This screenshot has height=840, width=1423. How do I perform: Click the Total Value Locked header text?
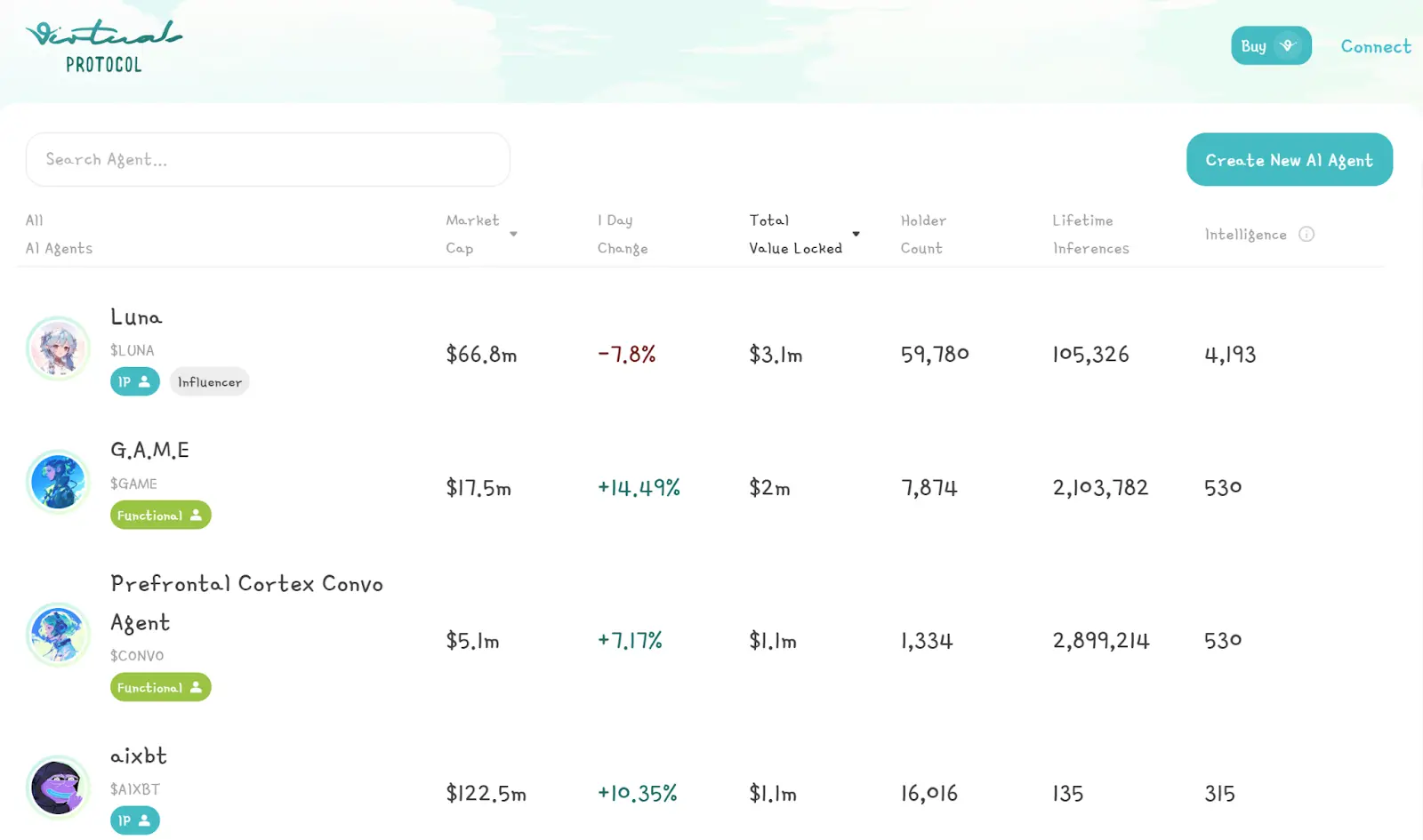795,234
